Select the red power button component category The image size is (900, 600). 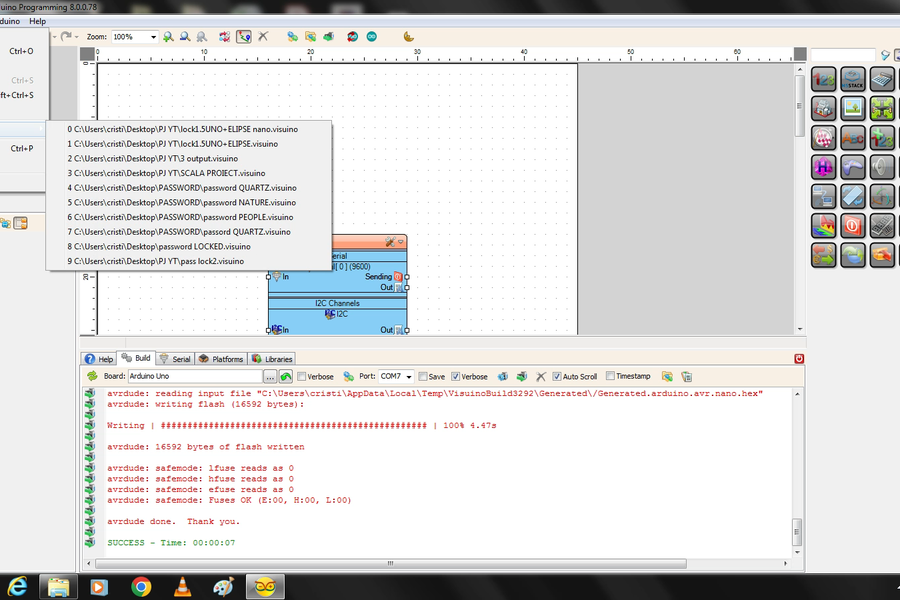pos(852,226)
